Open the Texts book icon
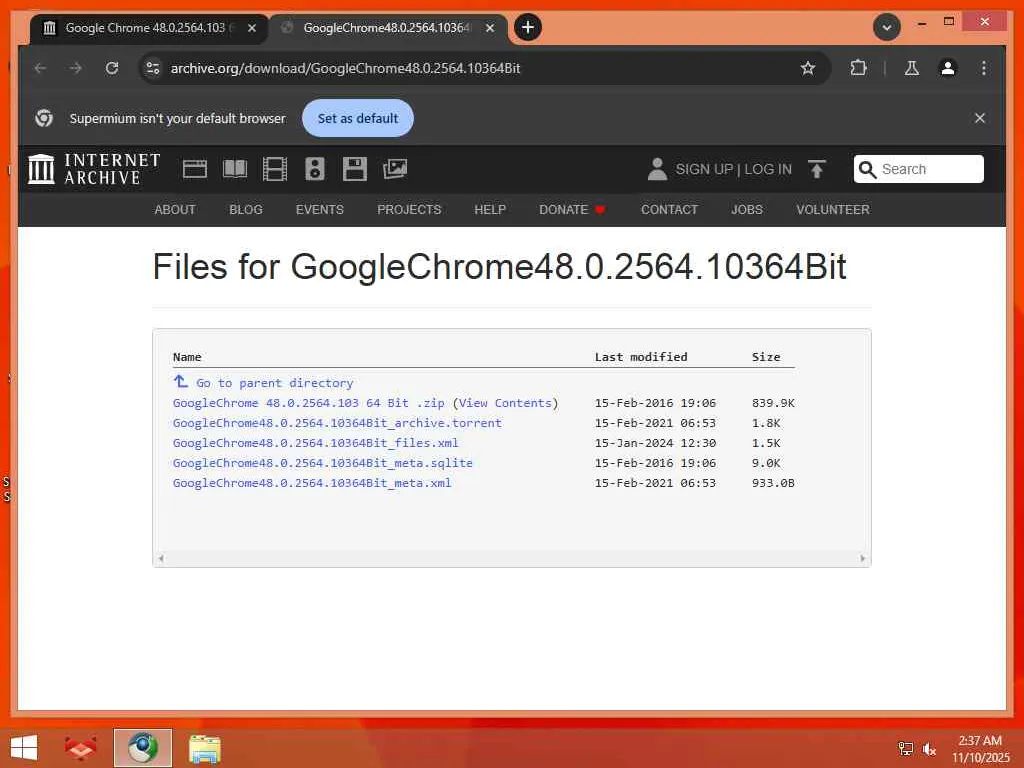The image size is (1024, 768). click(x=235, y=169)
